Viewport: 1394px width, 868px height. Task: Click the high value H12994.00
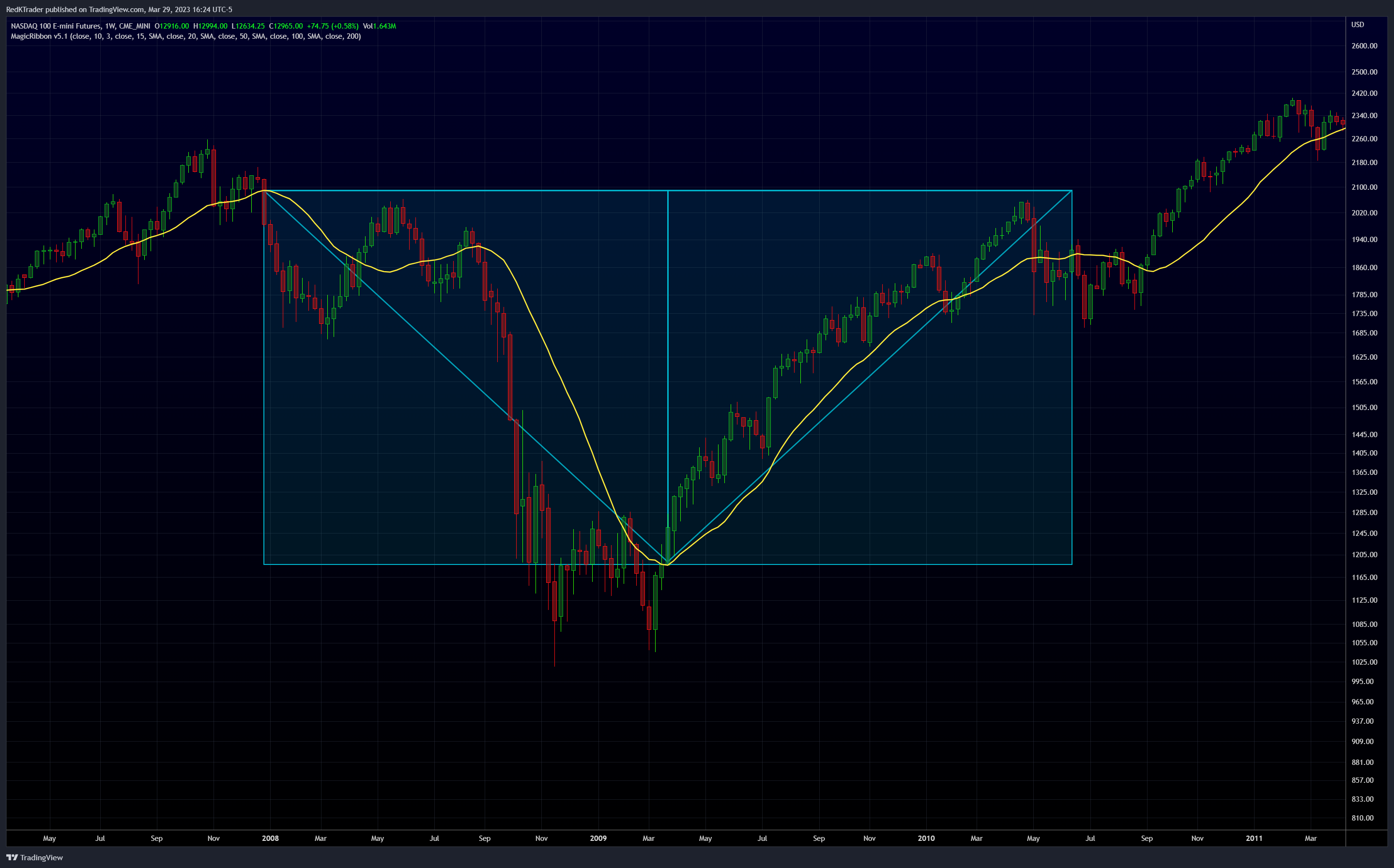(x=210, y=26)
